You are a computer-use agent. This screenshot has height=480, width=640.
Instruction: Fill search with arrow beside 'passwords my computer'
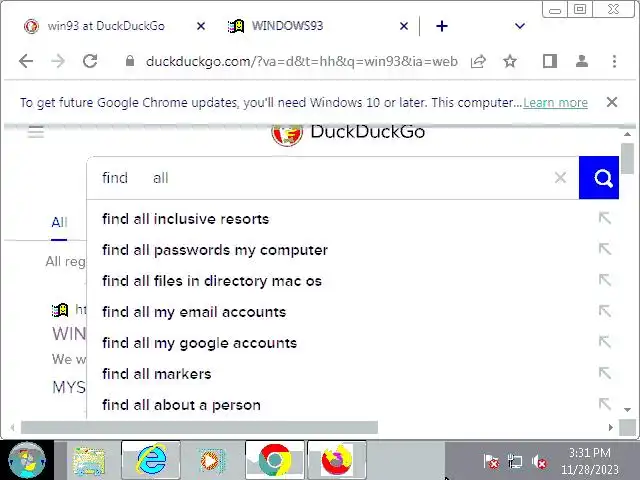click(x=605, y=249)
